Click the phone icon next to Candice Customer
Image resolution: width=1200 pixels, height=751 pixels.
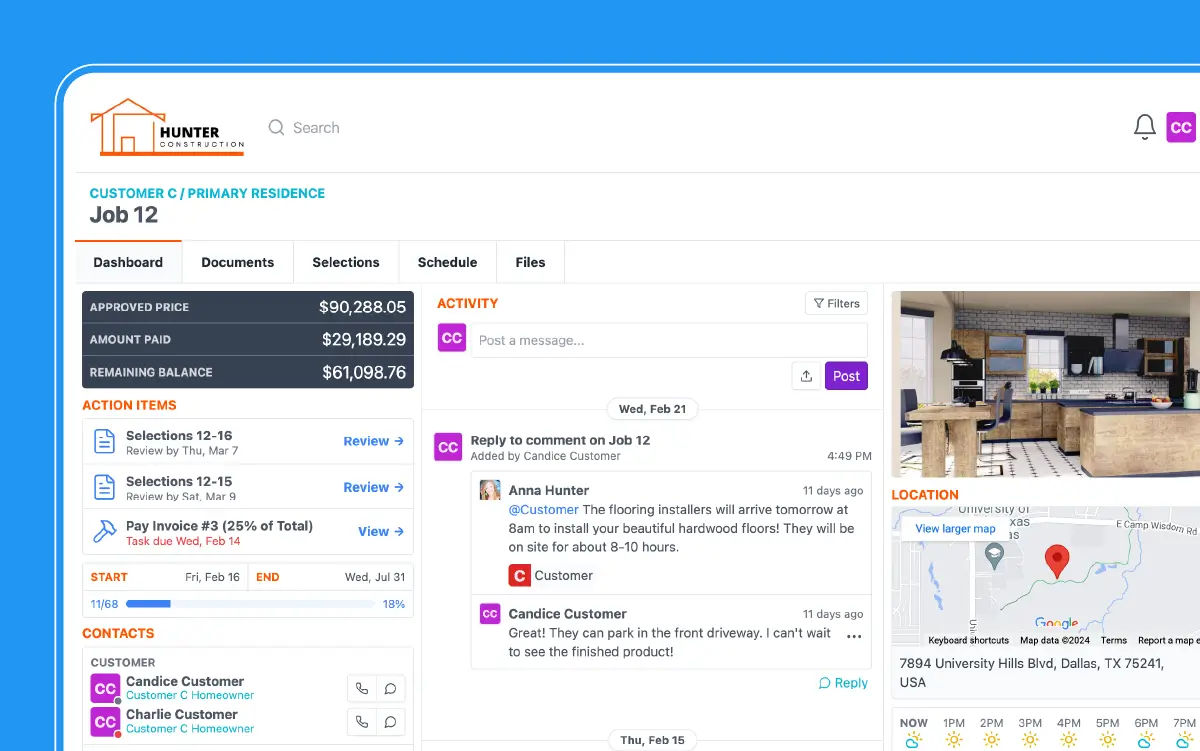click(362, 688)
